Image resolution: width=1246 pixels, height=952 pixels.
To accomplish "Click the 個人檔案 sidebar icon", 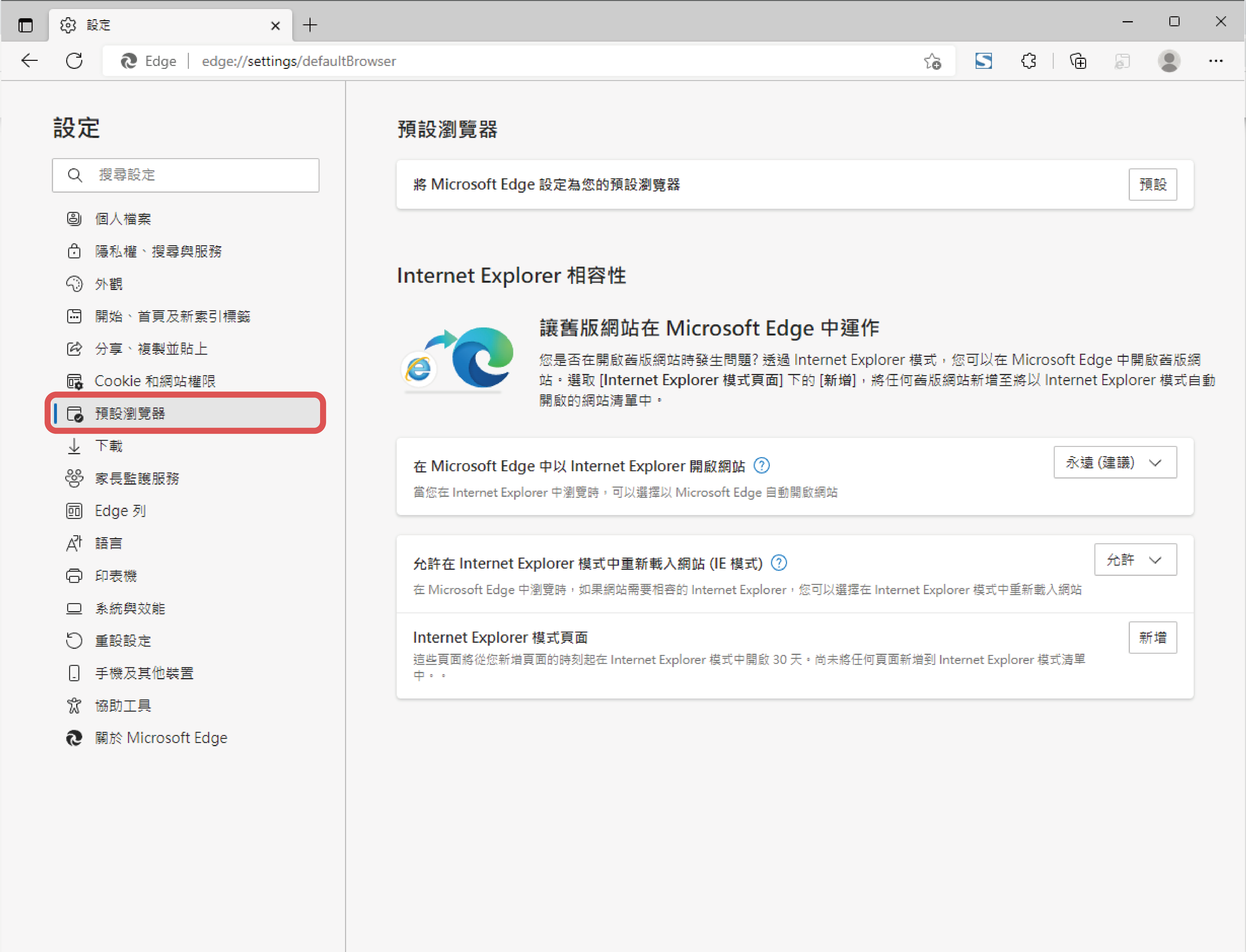I will 74,219.
